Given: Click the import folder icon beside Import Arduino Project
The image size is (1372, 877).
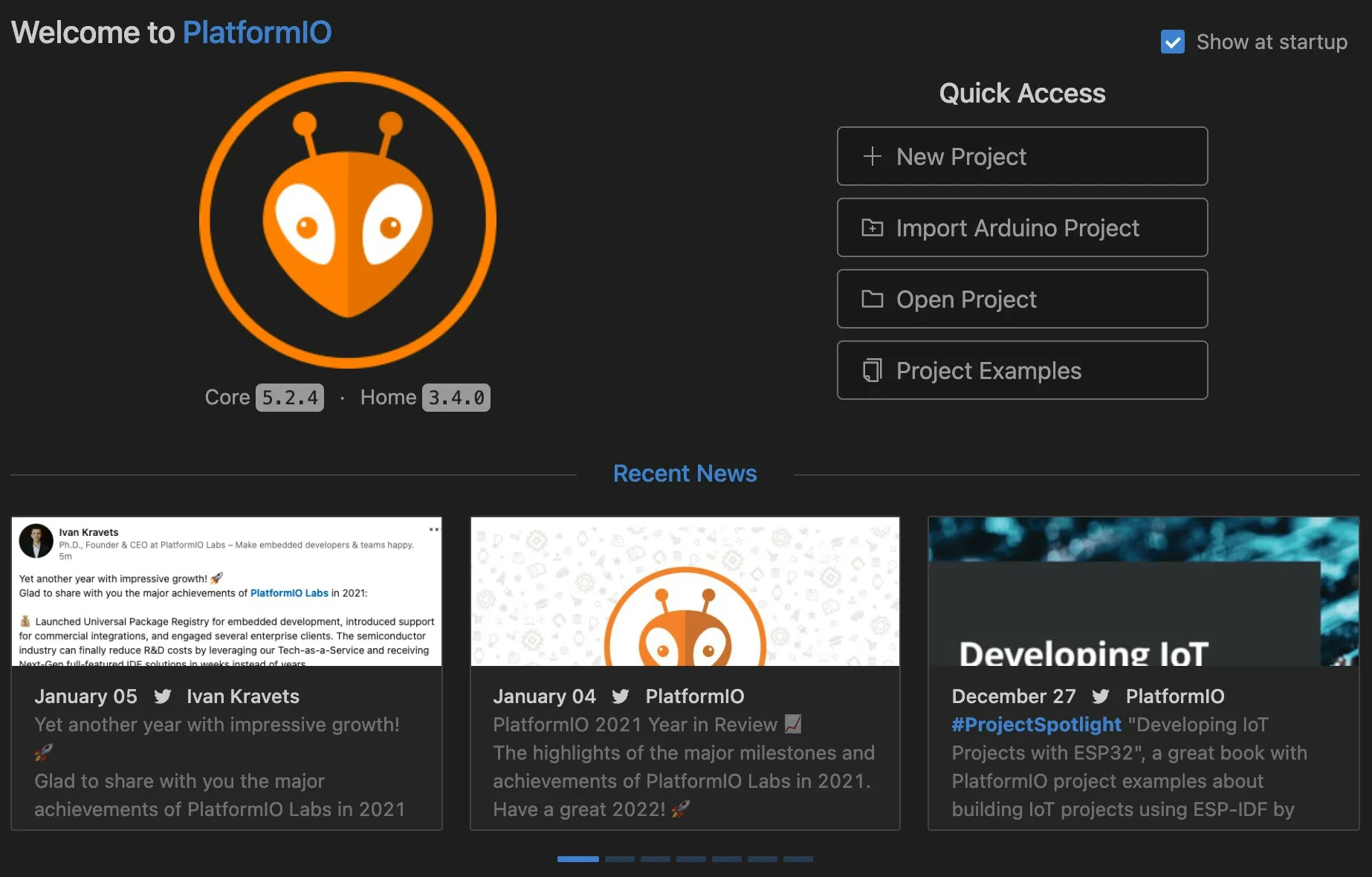Looking at the screenshot, I should (x=873, y=227).
